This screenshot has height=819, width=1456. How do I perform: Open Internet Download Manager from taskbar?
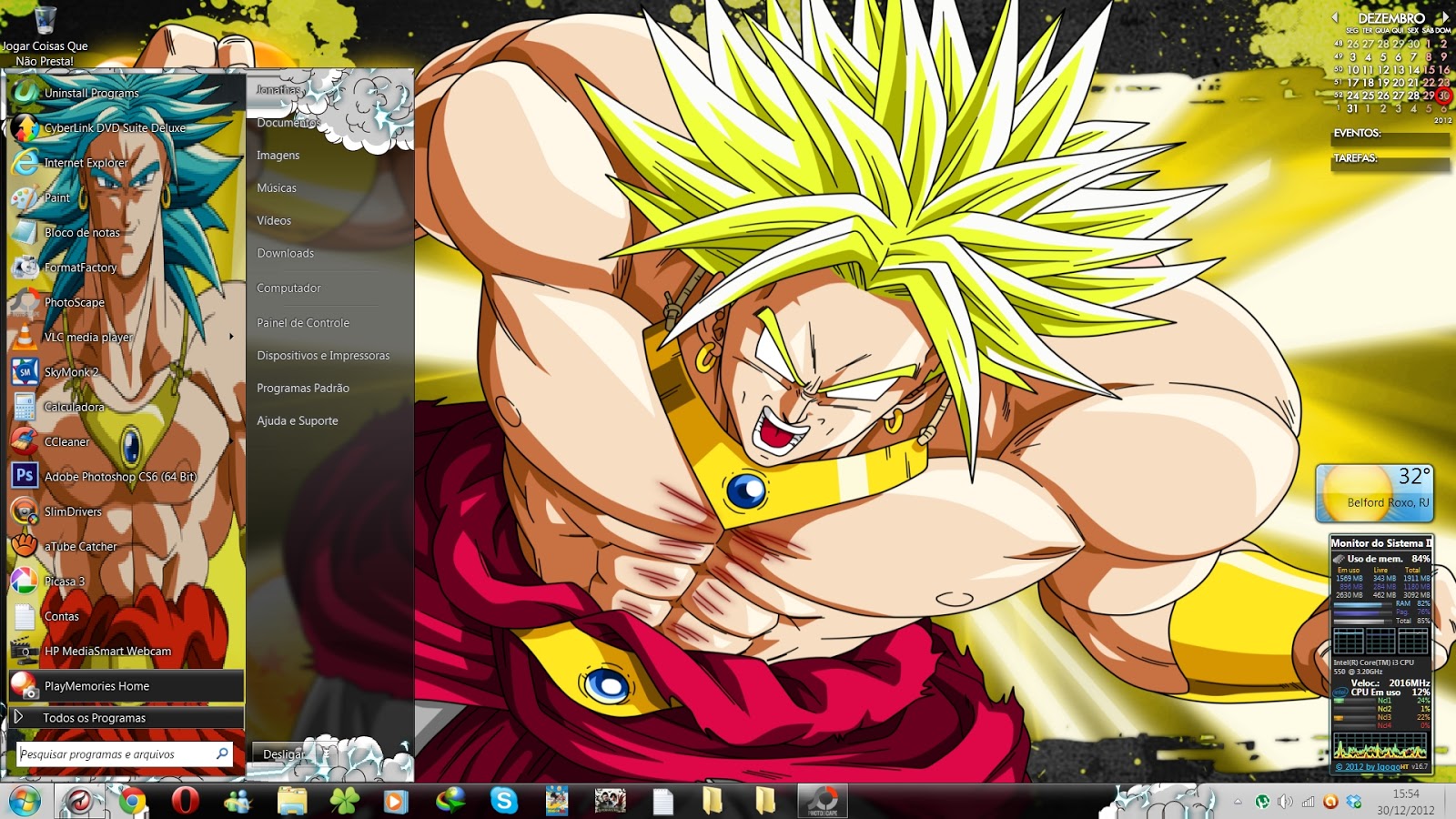(450, 802)
